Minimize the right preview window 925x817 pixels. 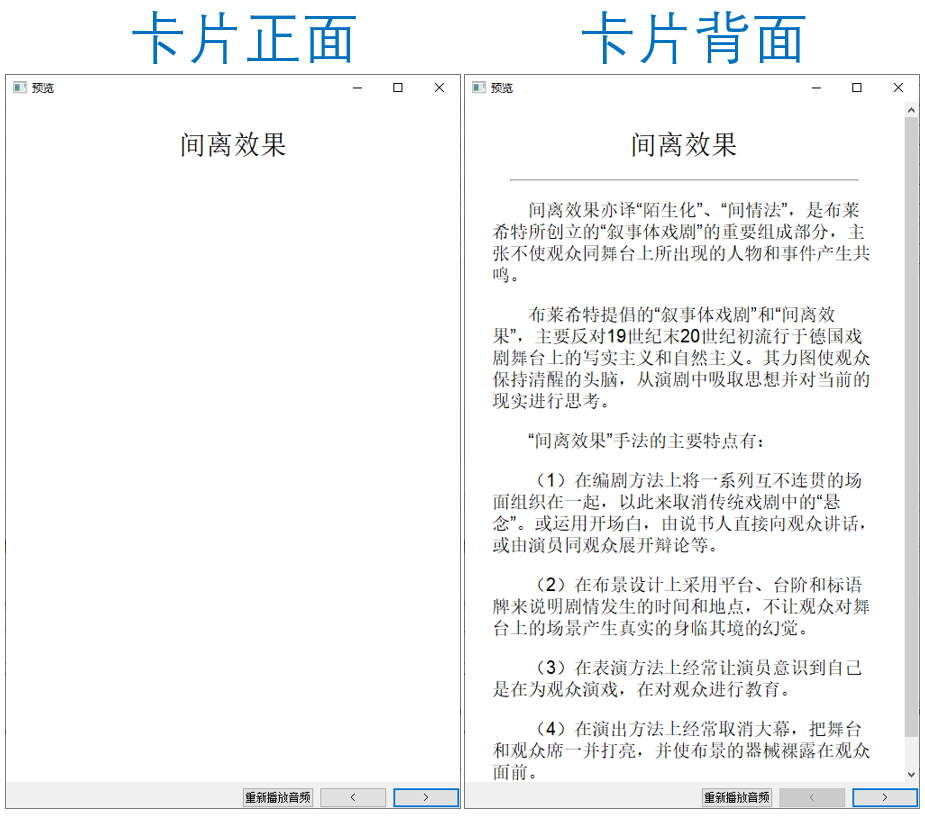(816, 88)
